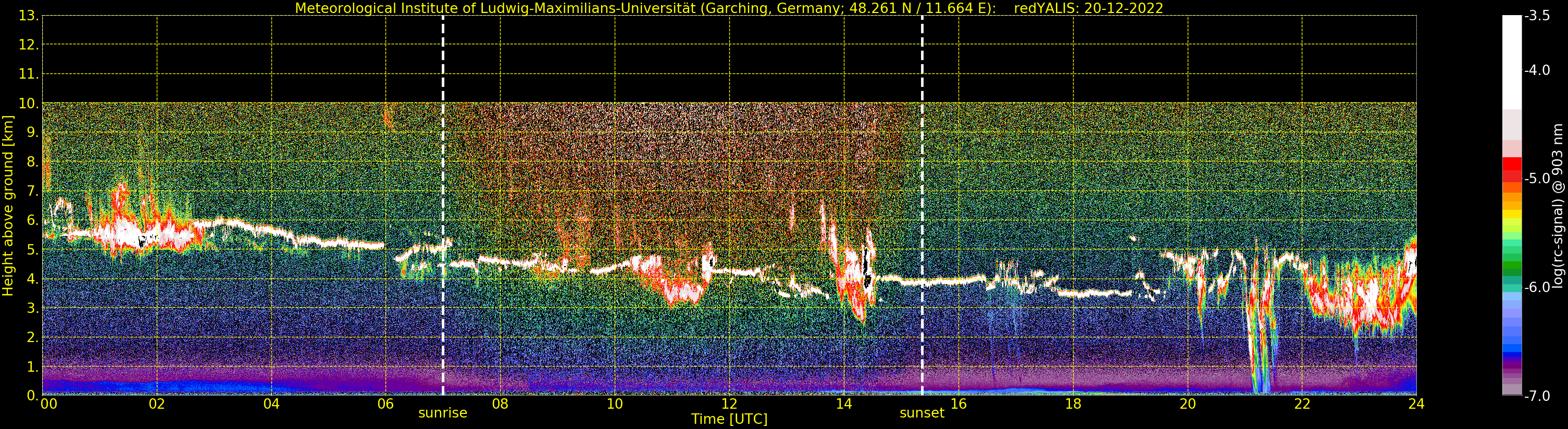Click the '-3.5' colorbar tick label
1568x429 pixels.
pos(1537,16)
